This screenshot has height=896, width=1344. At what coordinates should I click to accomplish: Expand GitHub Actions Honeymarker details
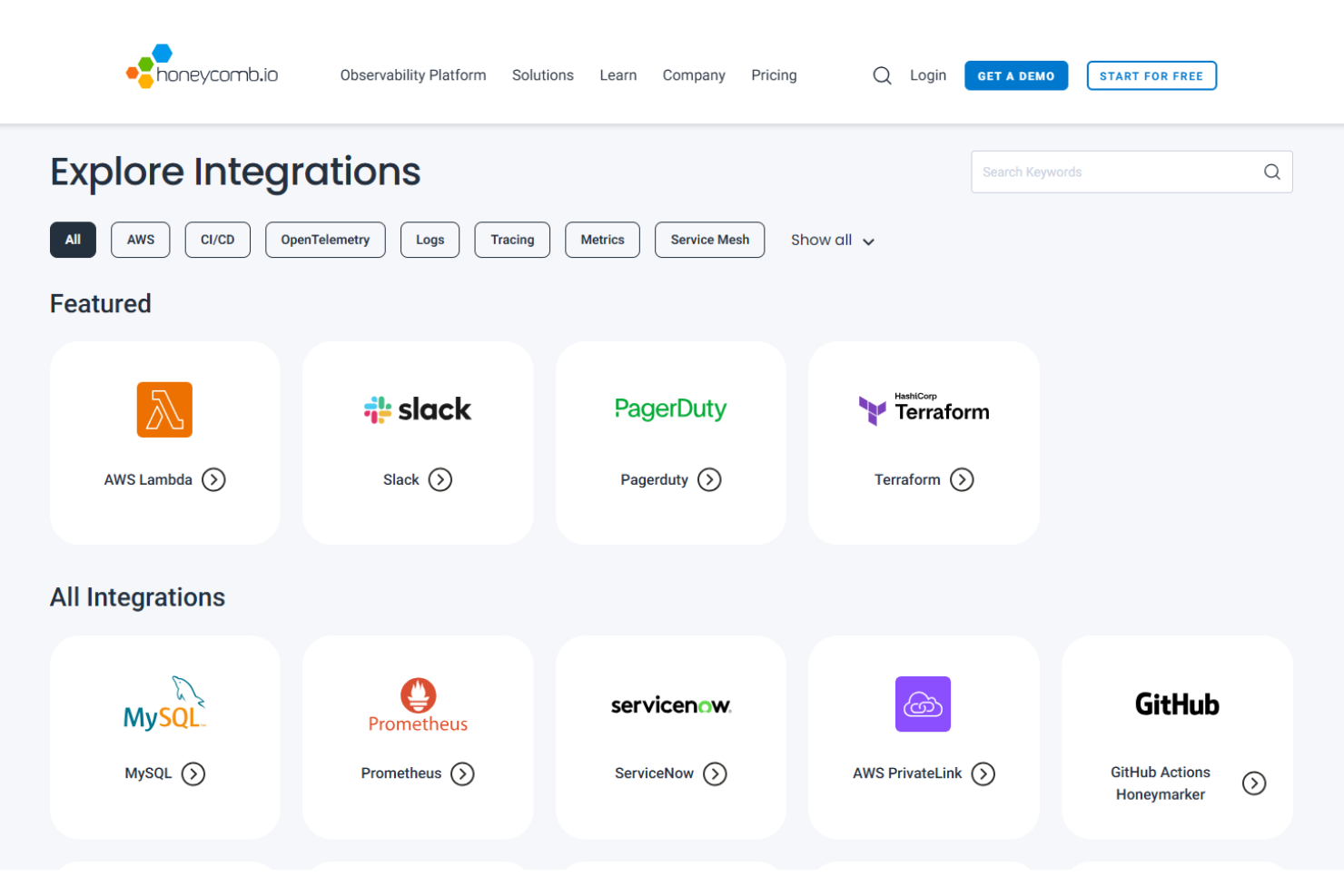point(1255,783)
